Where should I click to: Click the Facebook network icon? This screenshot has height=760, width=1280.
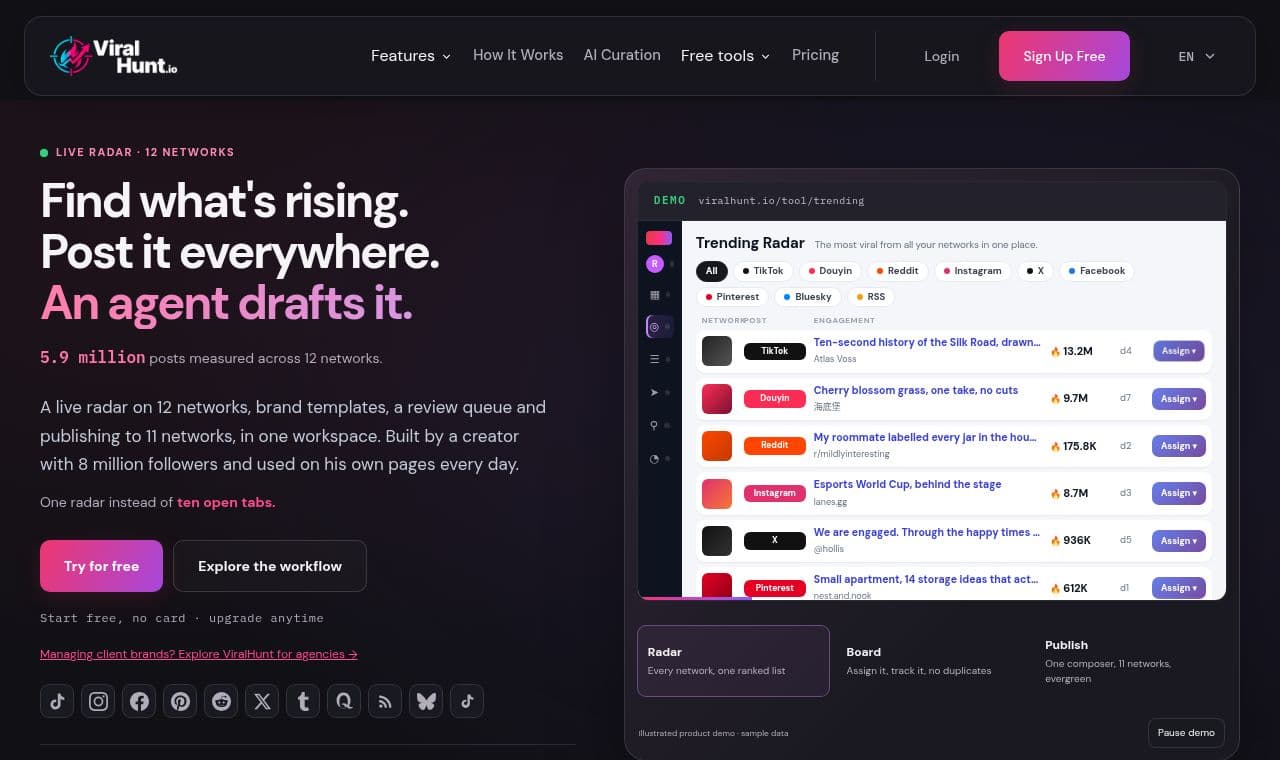pos(139,701)
